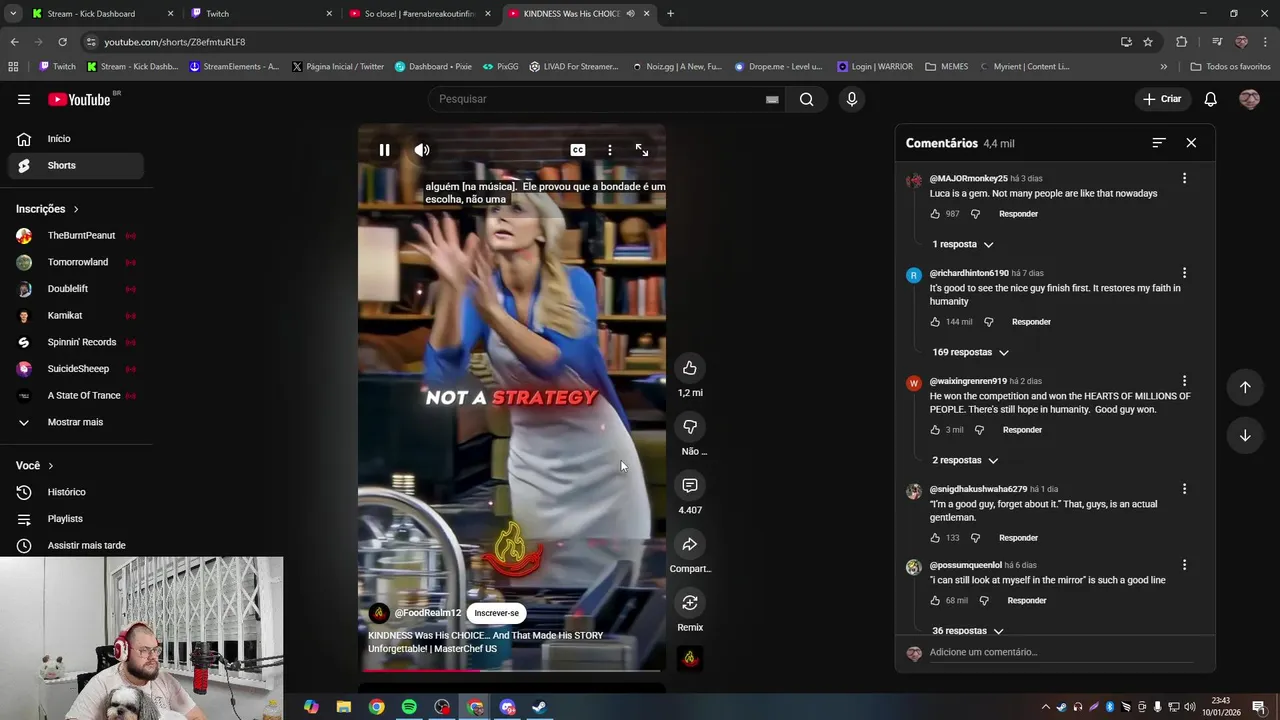This screenshot has width=1280, height=720.
Task: Click the video progress bar
Action: [x=512, y=670]
